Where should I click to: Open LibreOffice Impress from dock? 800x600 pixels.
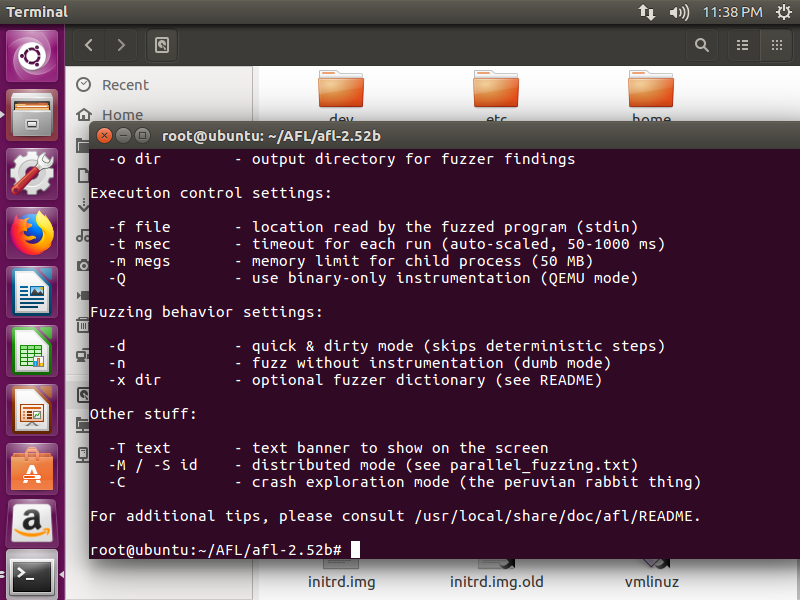click(32, 411)
